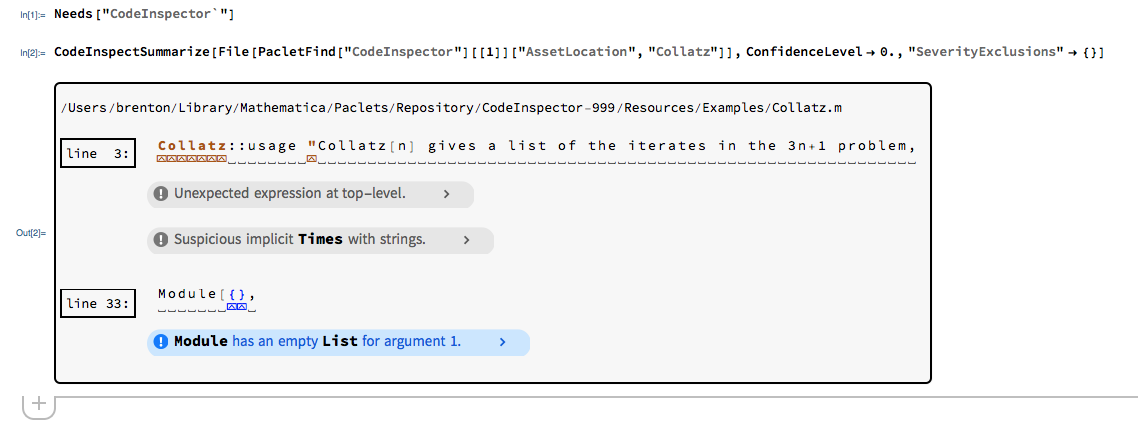Select the Out[2] cell label

coord(32,233)
